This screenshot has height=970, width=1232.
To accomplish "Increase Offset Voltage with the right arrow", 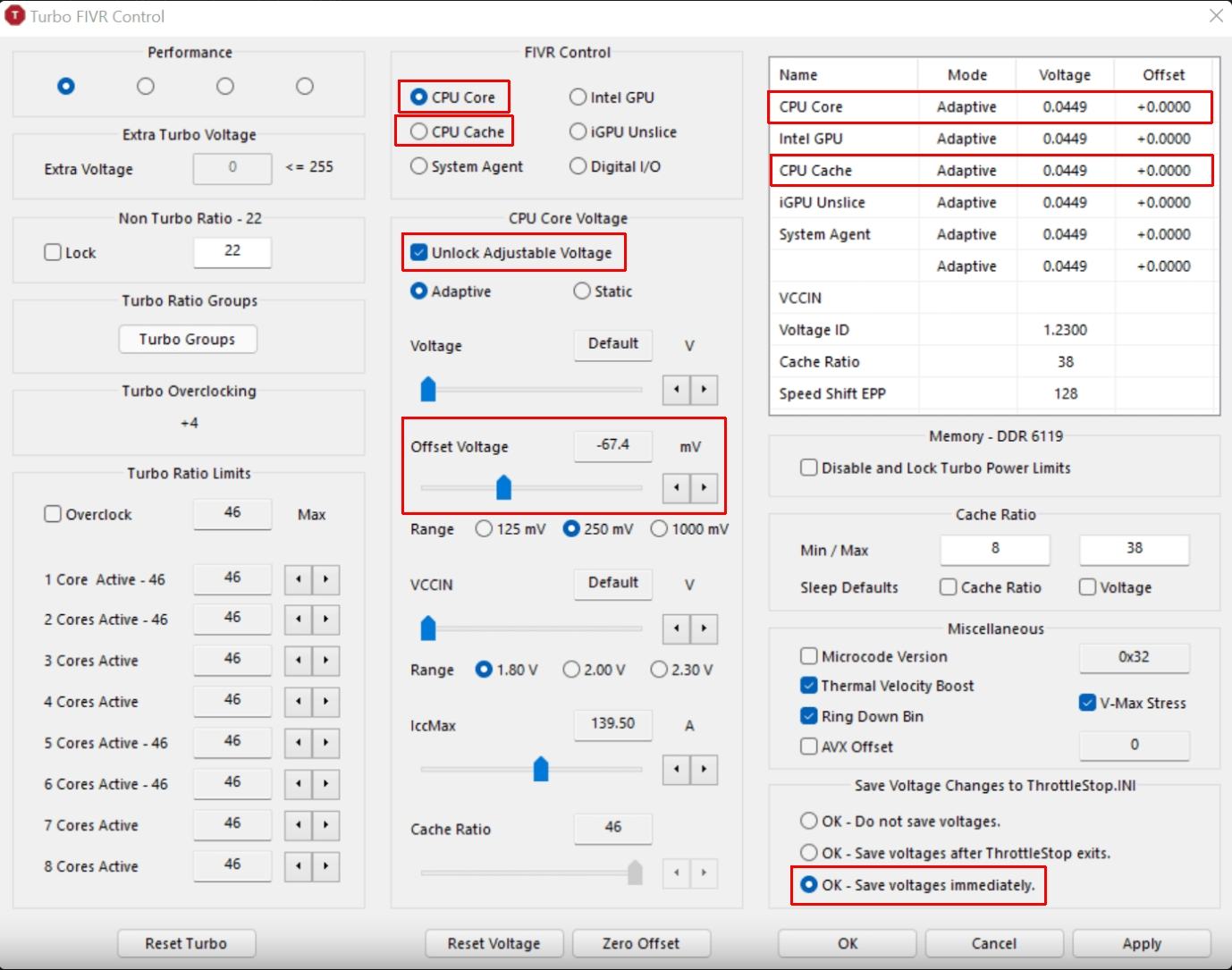I will tap(705, 487).
